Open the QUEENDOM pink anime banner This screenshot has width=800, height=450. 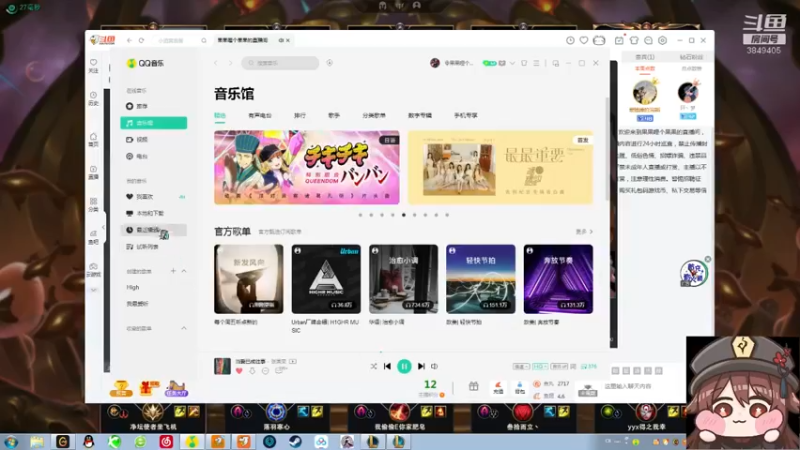307,167
